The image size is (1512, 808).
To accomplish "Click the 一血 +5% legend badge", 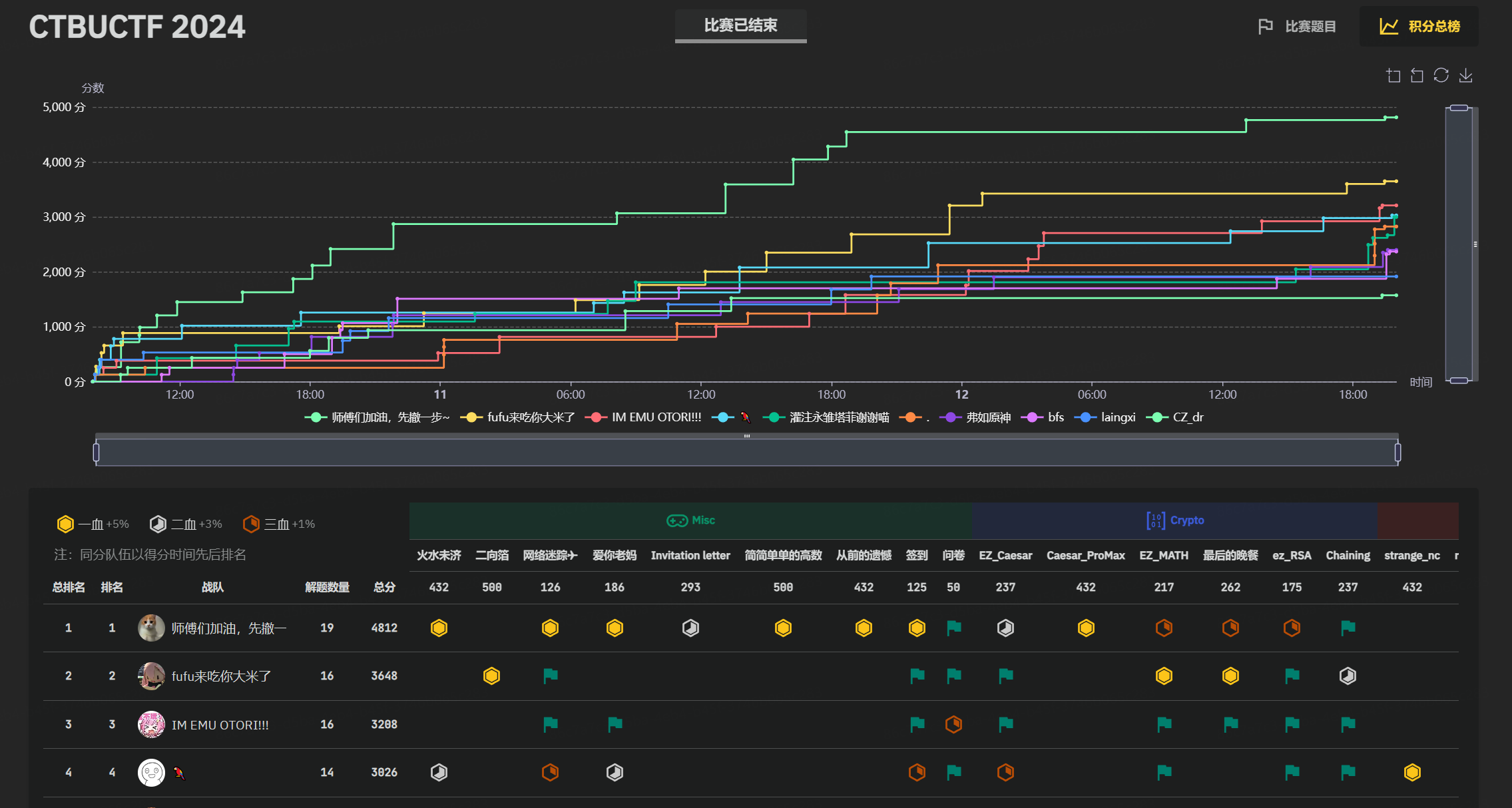I will (93, 524).
